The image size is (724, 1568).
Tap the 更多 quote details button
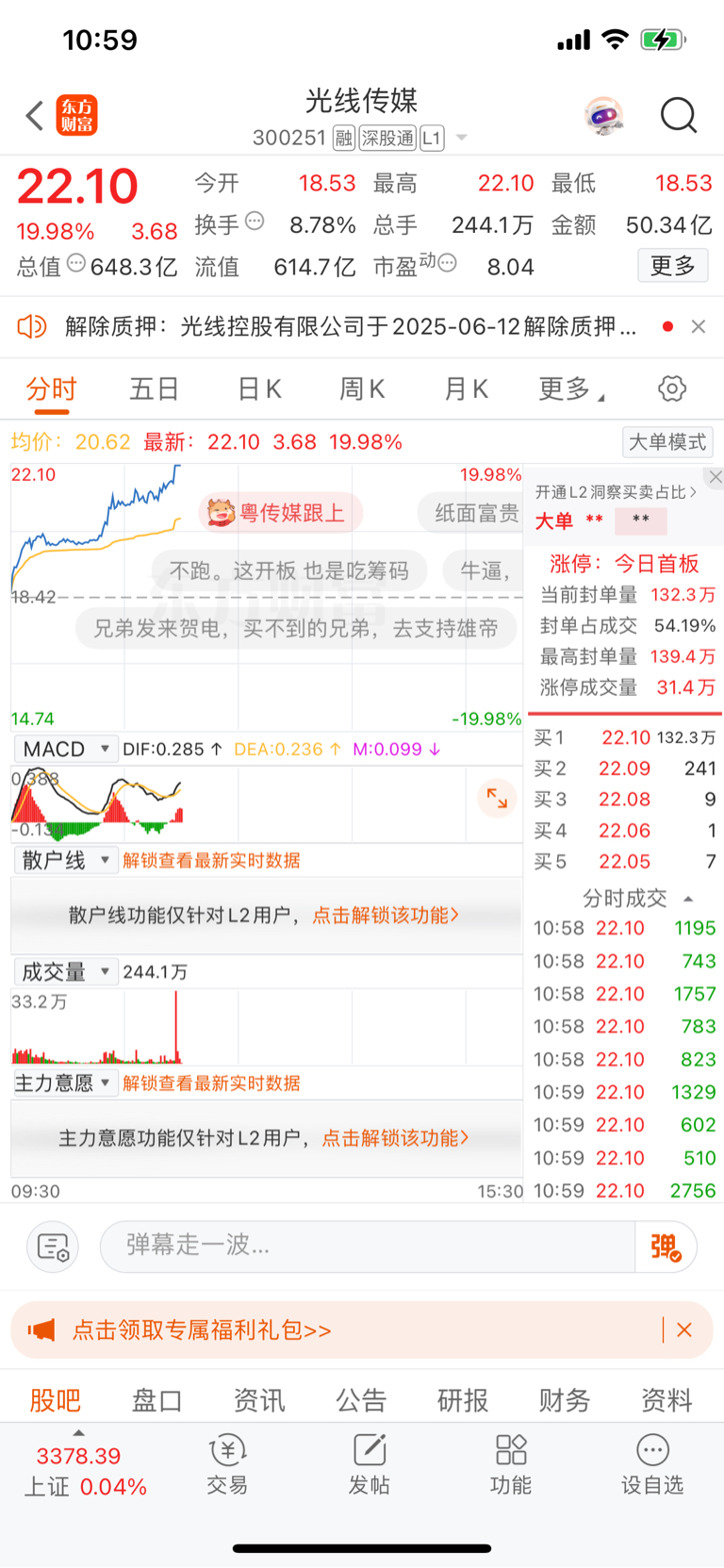[673, 266]
